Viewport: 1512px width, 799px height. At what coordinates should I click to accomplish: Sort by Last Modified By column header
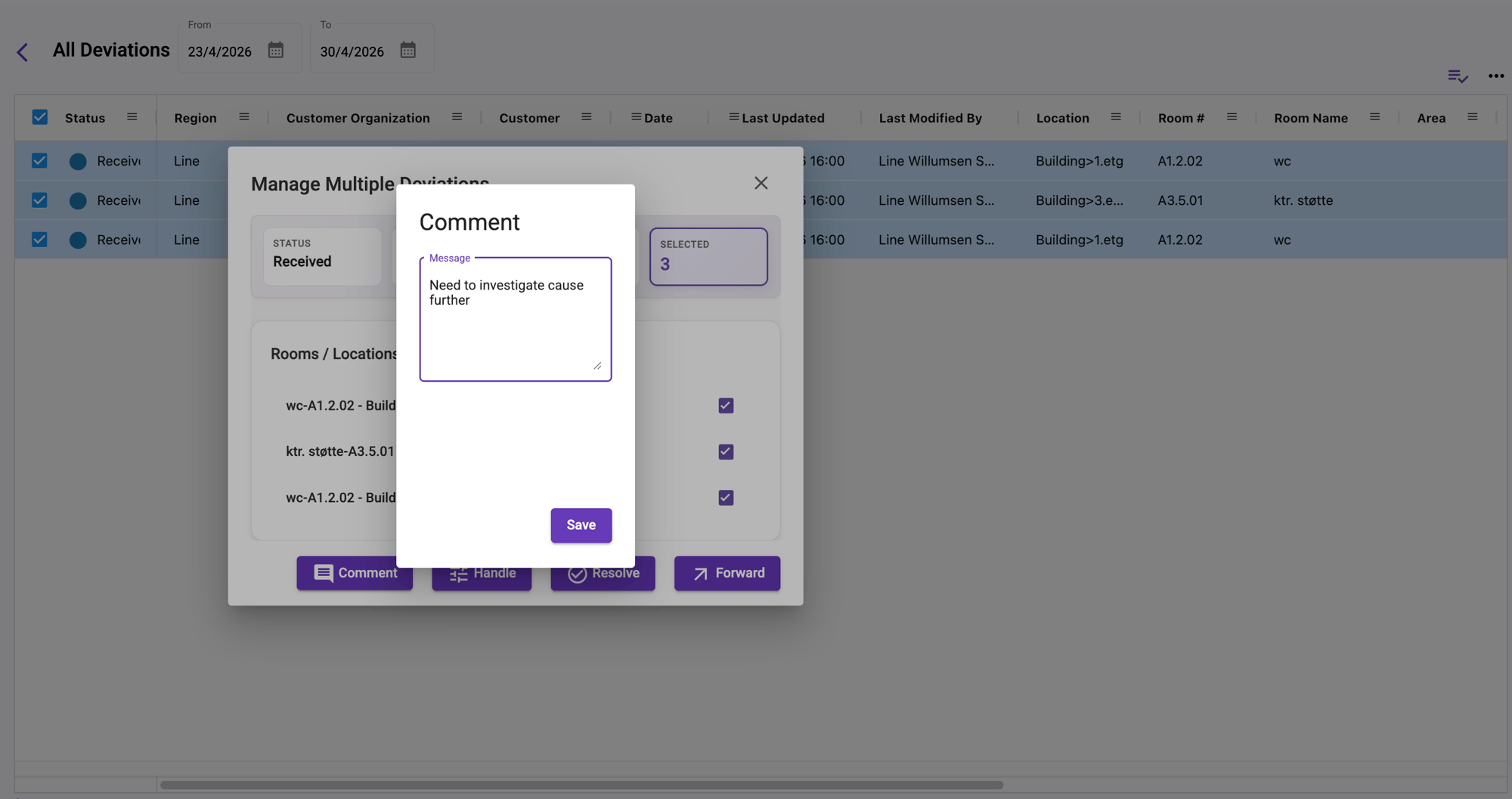click(931, 118)
